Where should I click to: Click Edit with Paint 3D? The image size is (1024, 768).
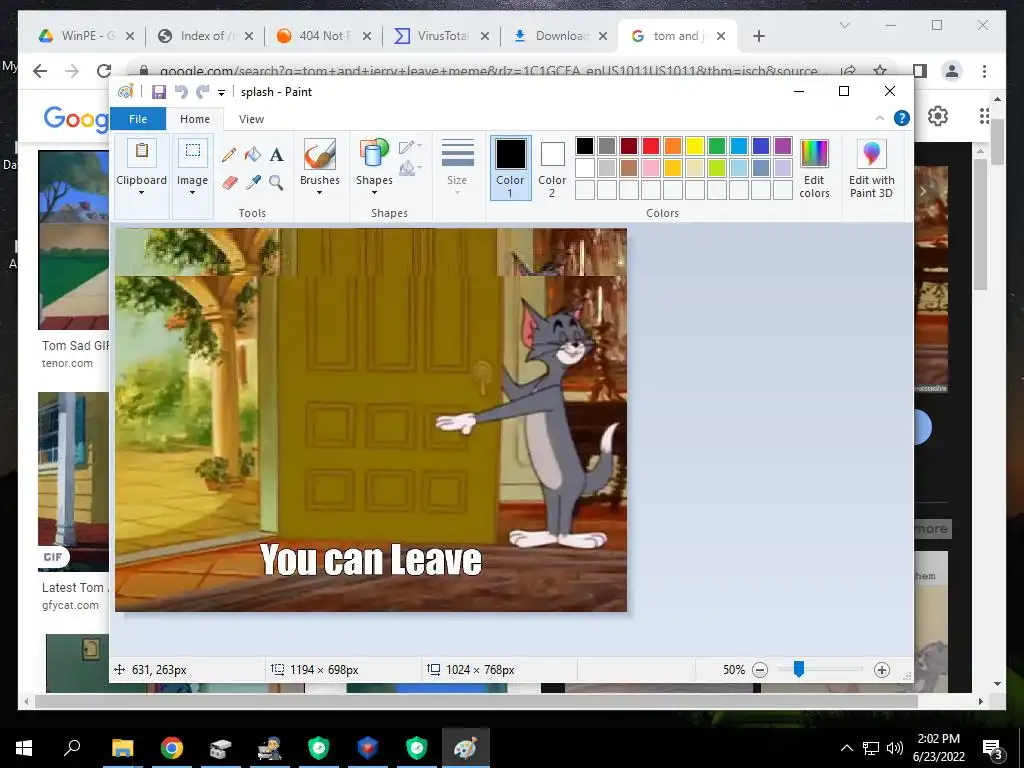coord(872,168)
